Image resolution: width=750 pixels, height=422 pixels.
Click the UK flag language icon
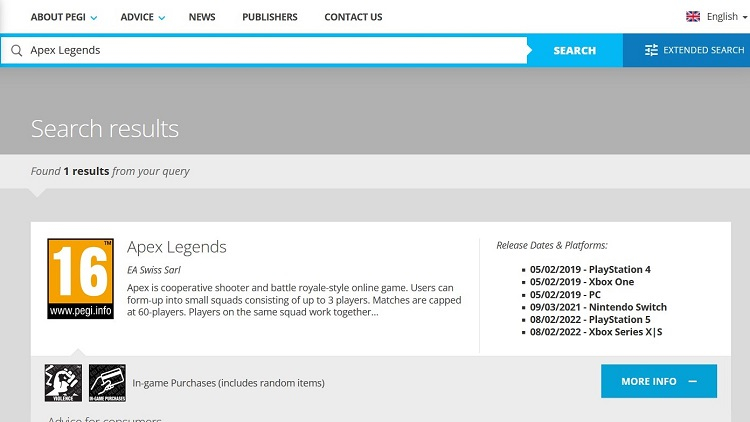pos(693,17)
